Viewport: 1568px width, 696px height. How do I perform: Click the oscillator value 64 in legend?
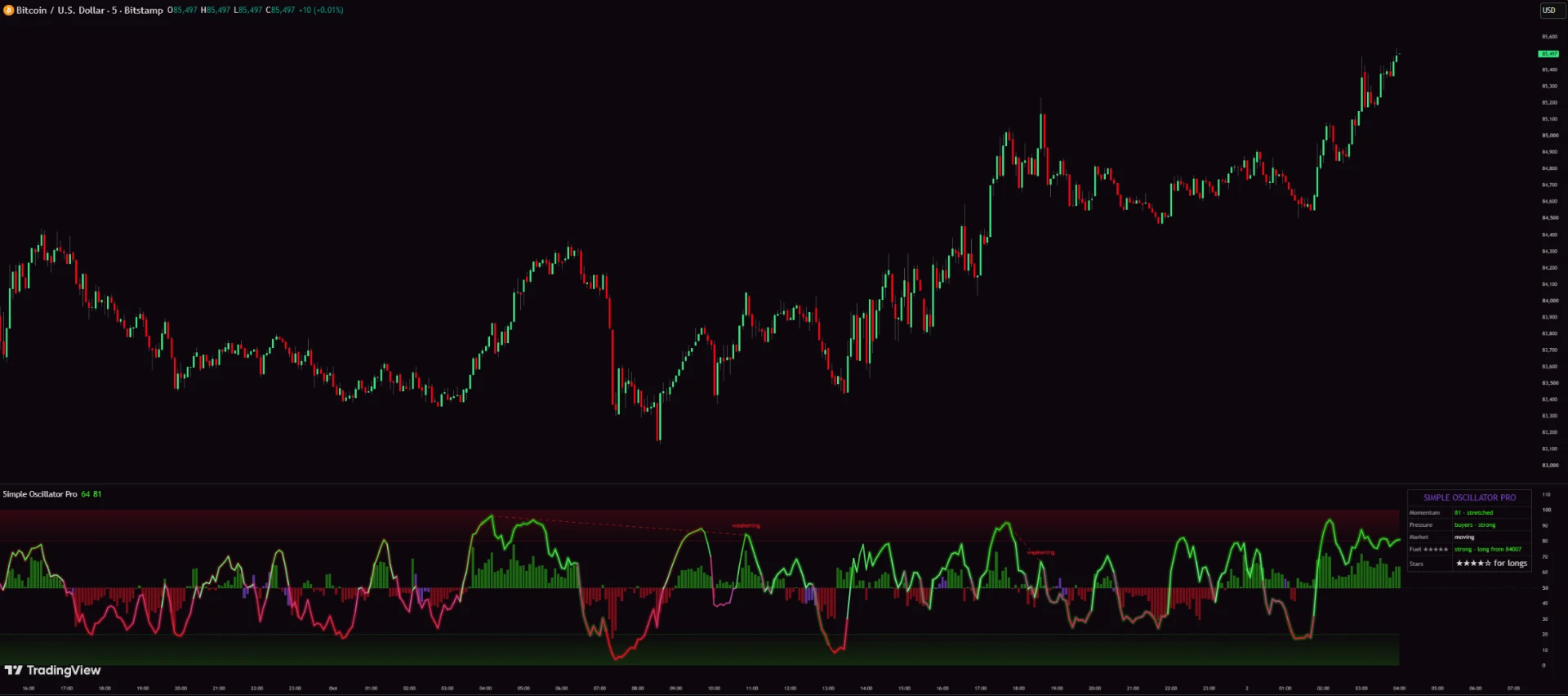pyautogui.click(x=86, y=494)
